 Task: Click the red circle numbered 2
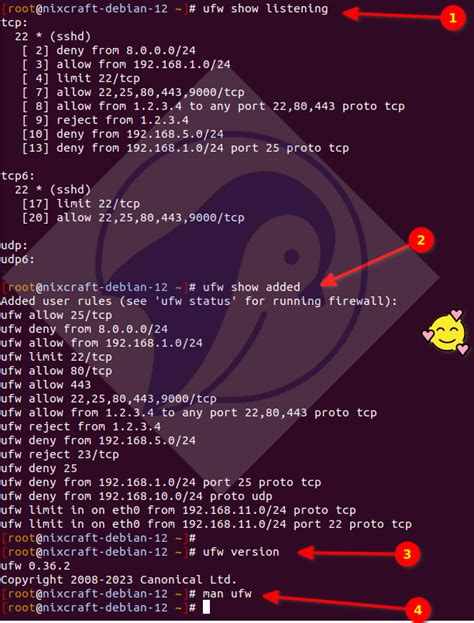(x=421, y=240)
